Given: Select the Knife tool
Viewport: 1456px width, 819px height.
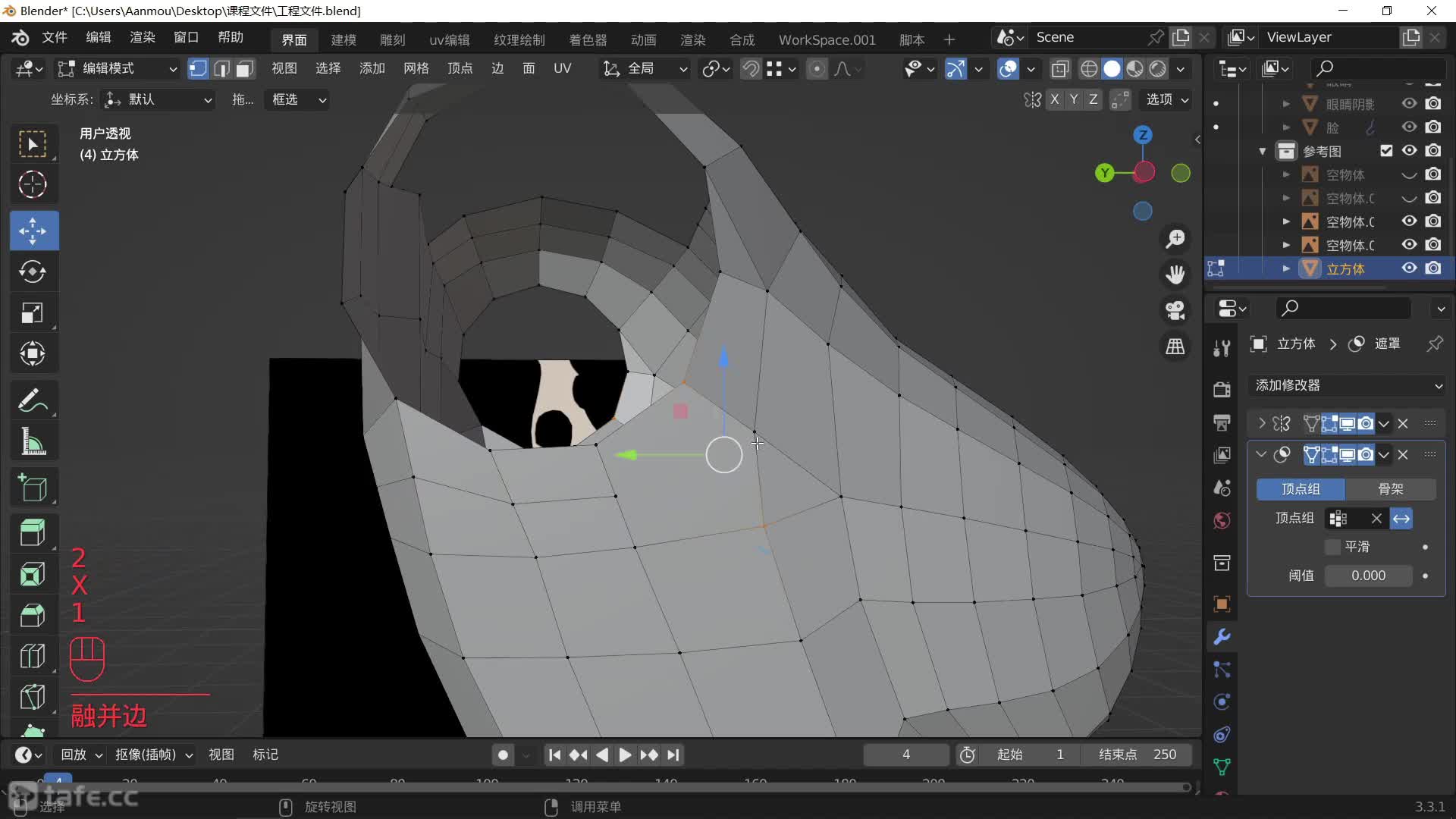Looking at the screenshot, I should coord(33,697).
